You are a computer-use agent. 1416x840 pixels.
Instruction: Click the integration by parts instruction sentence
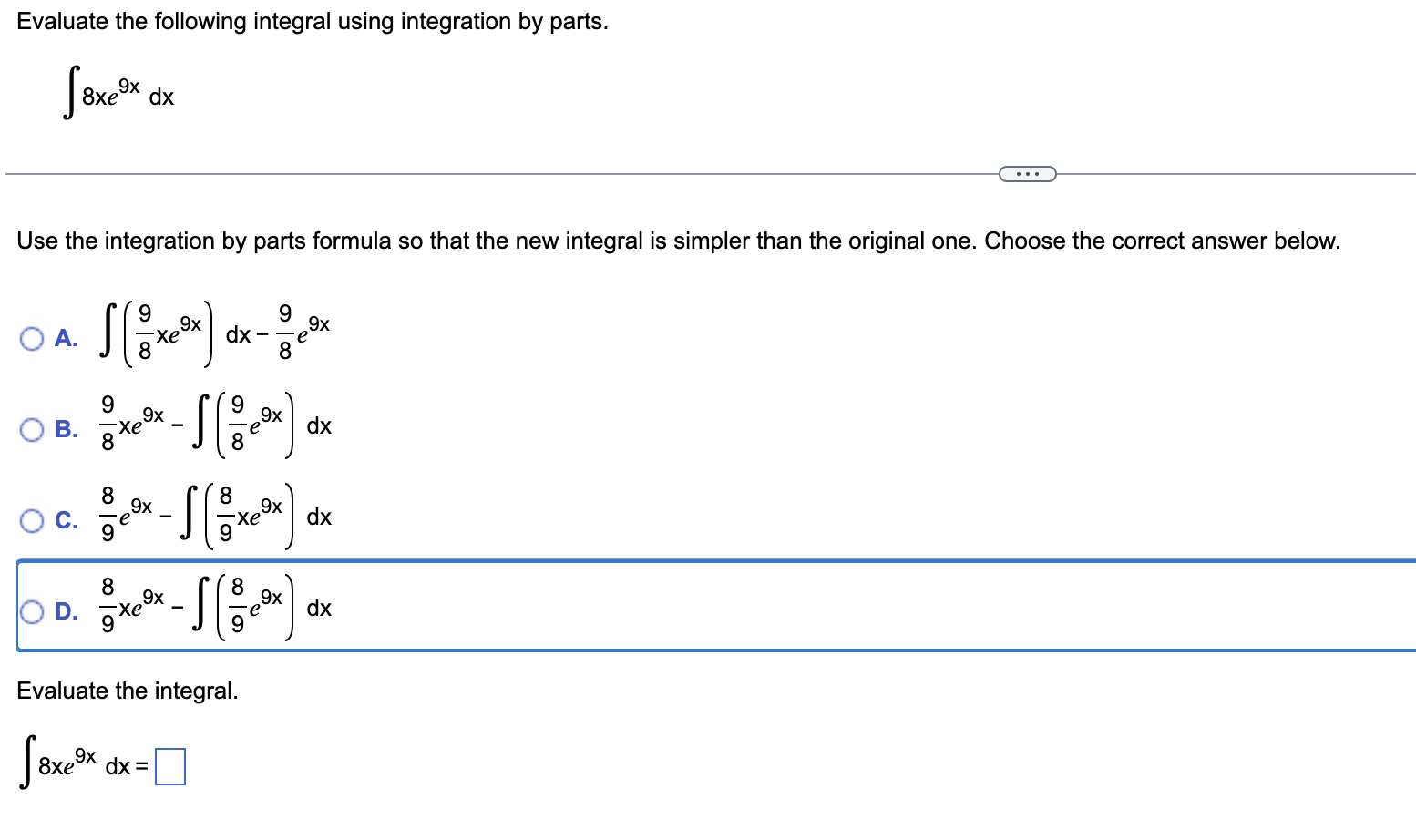point(679,241)
